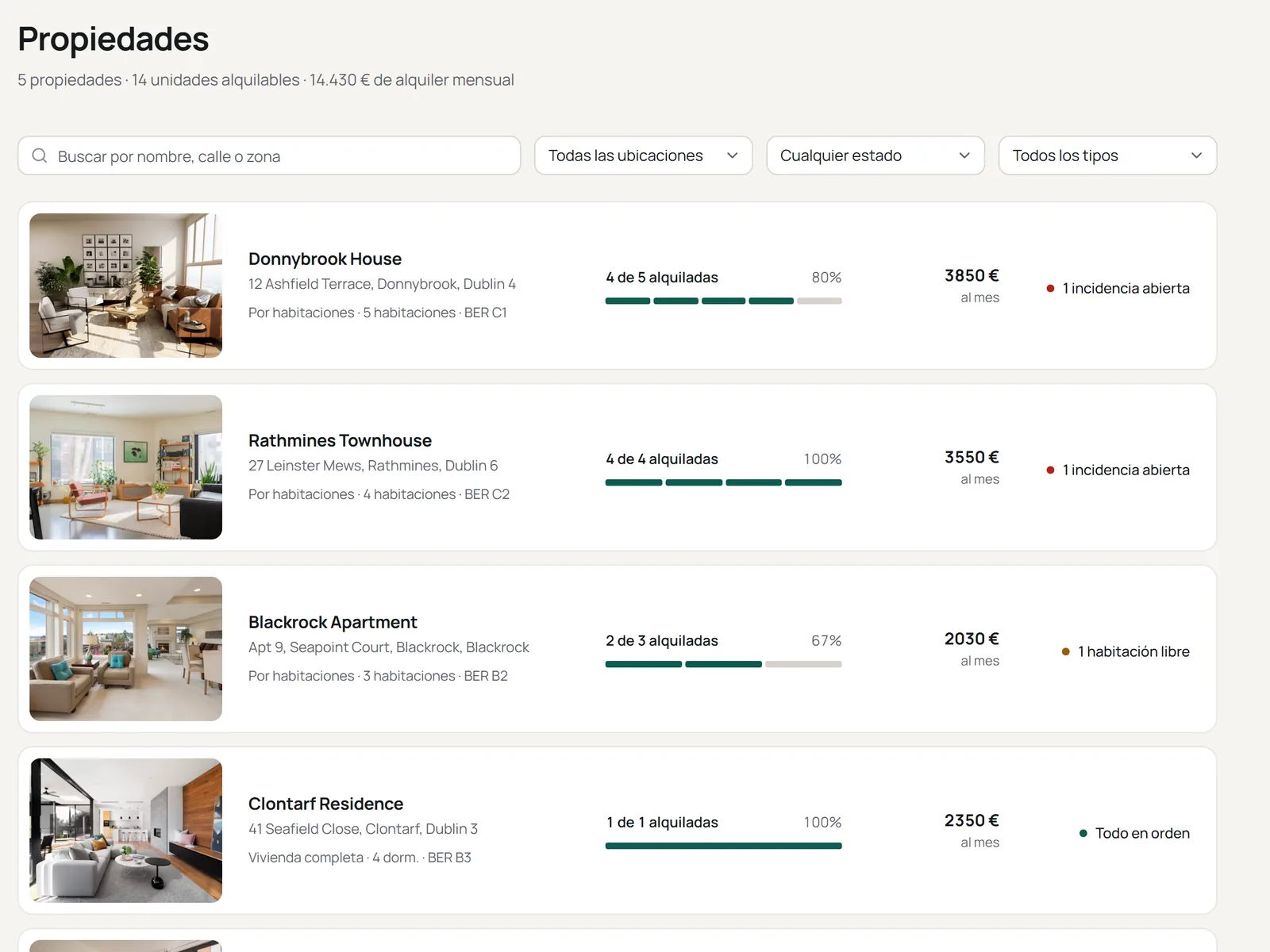Image resolution: width=1270 pixels, height=952 pixels.
Task: Open the Cualquier estado dropdown
Action: 876,155
